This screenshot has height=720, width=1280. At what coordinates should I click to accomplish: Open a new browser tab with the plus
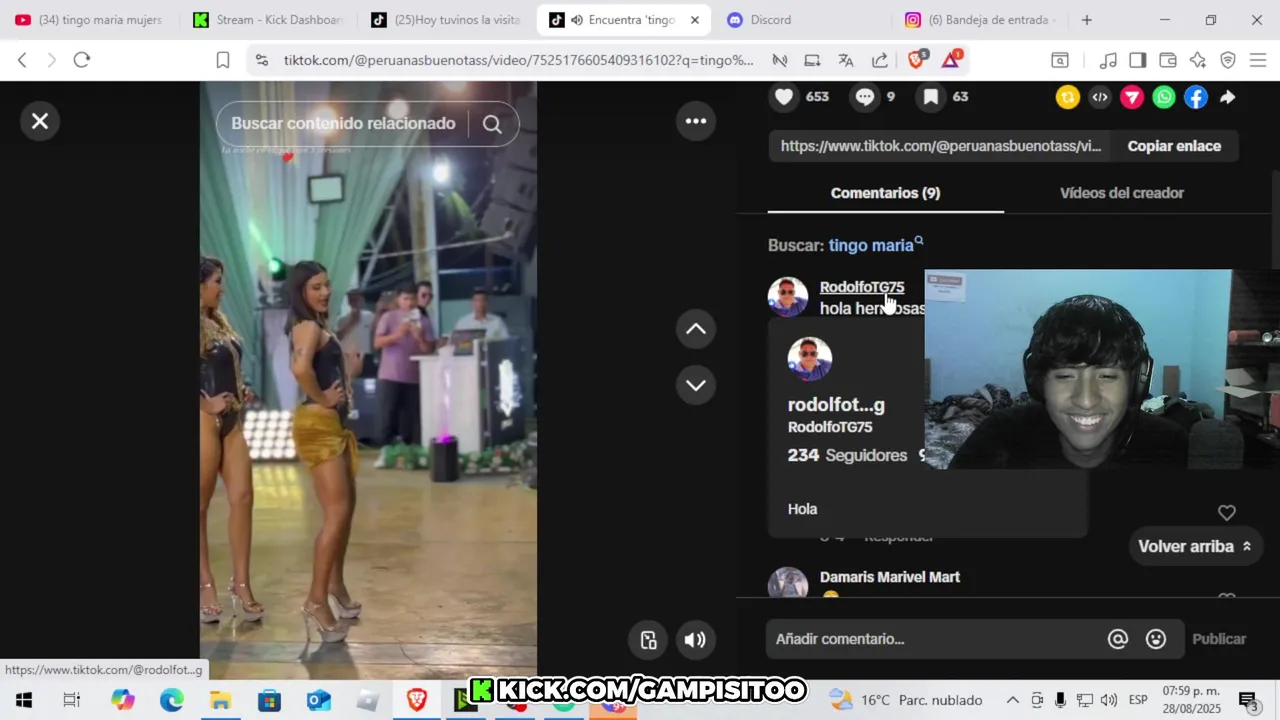1087,20
